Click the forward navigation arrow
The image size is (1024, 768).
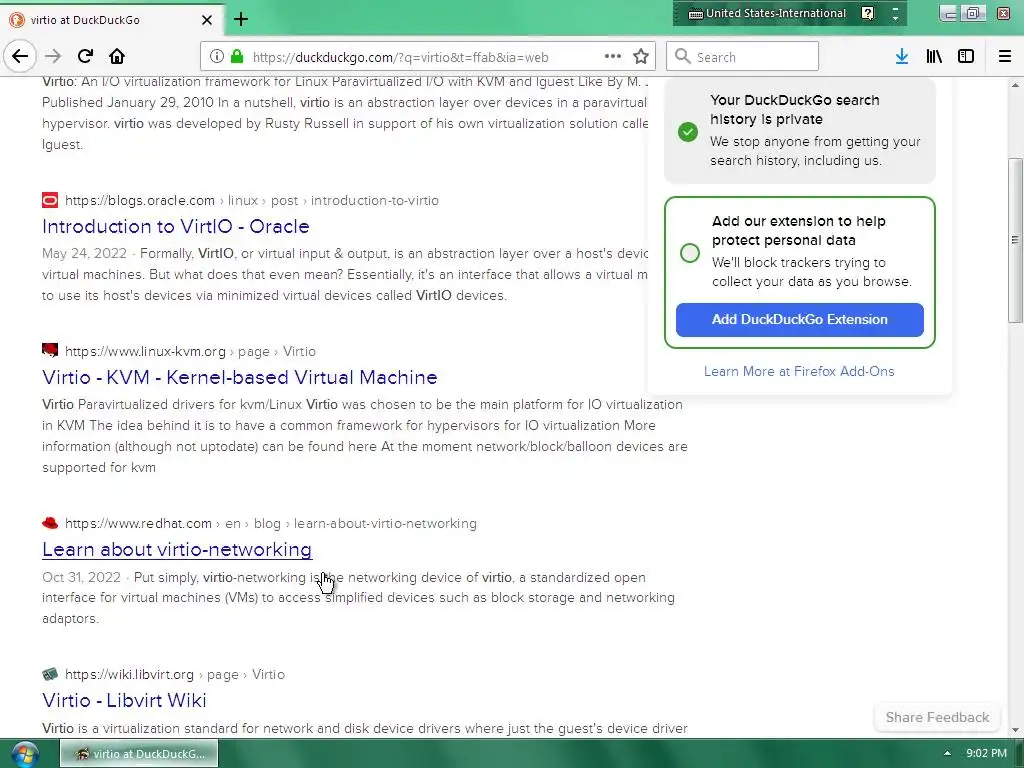[x=53, y=56]
